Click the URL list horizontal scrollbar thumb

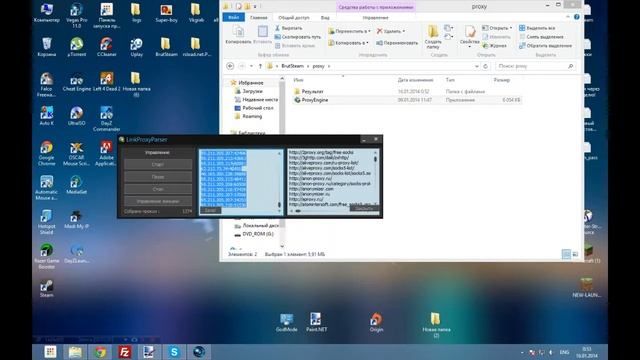pos(298,211)
